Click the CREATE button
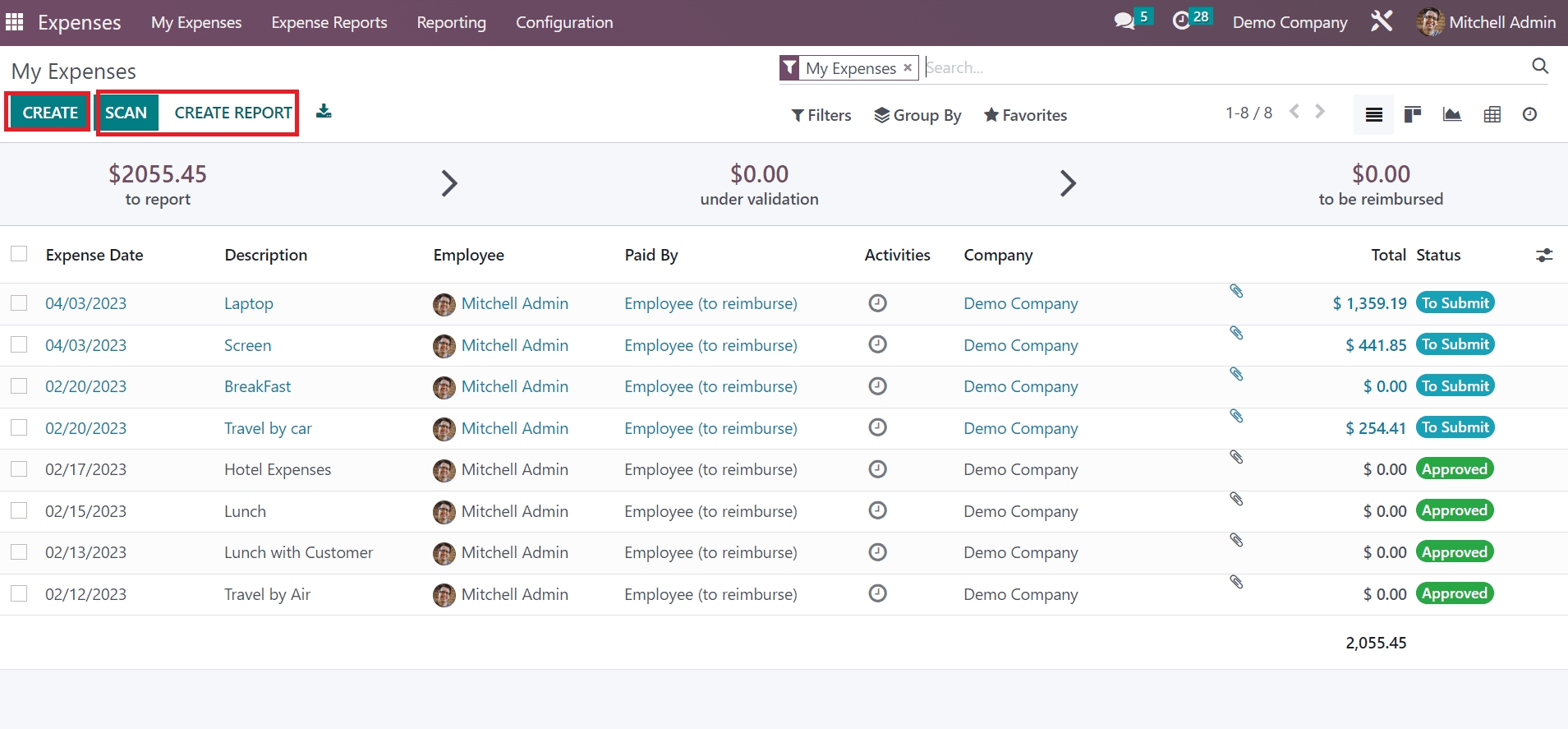This screenshot has width=1568, height=729. coord(50,113)
